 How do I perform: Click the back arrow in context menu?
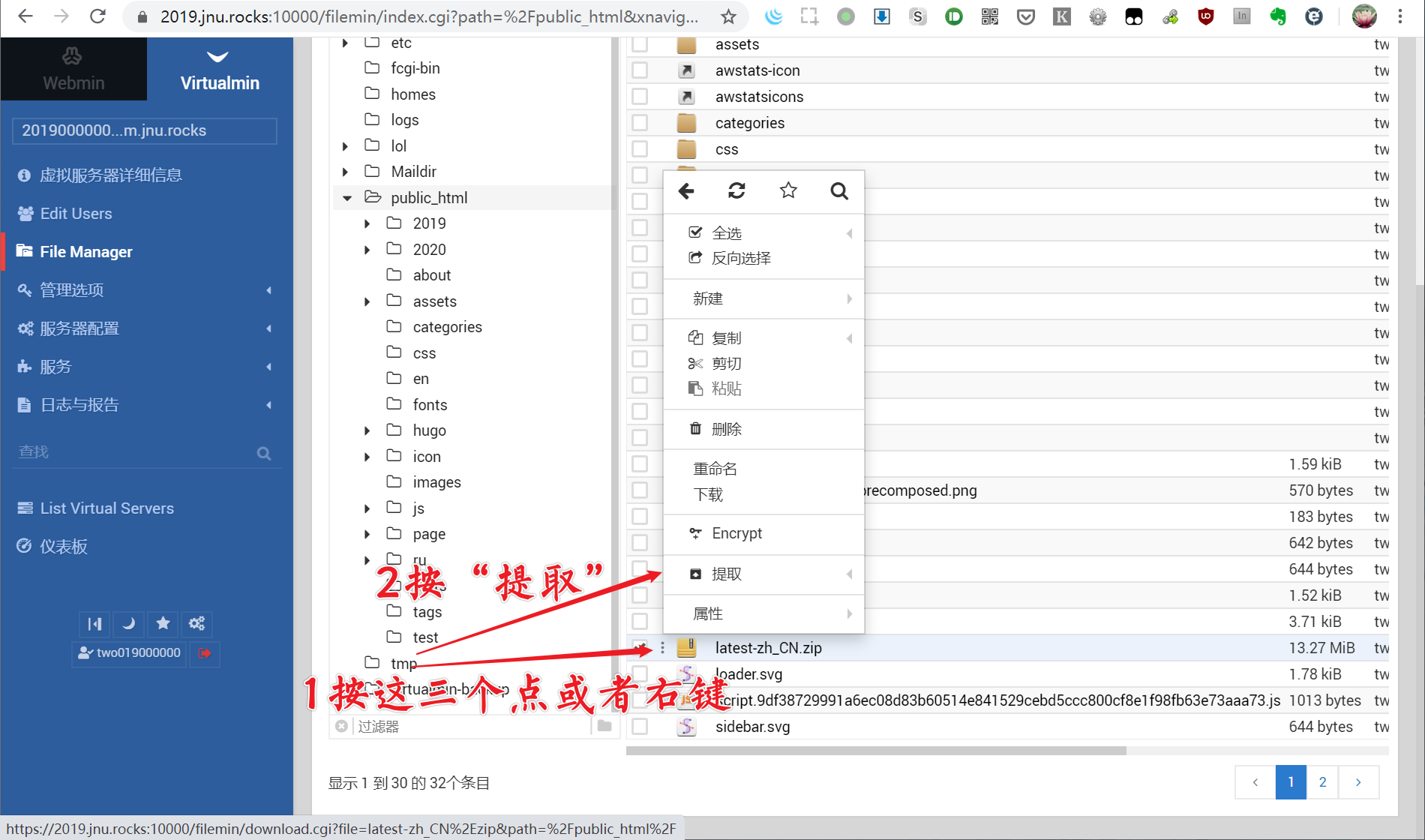click(x=686, y=191)
